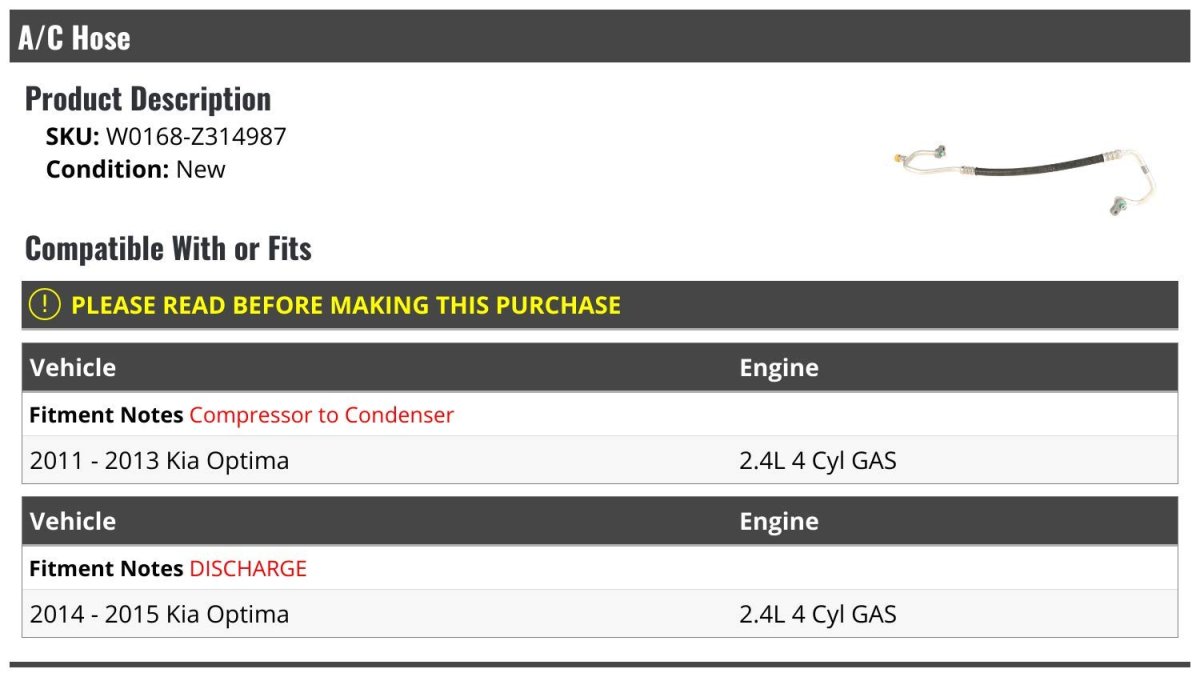The height and width of the screenshot is (677, 1200).
Task: Click the Fitment Notes label above Compressor
Action: [106, 414]
